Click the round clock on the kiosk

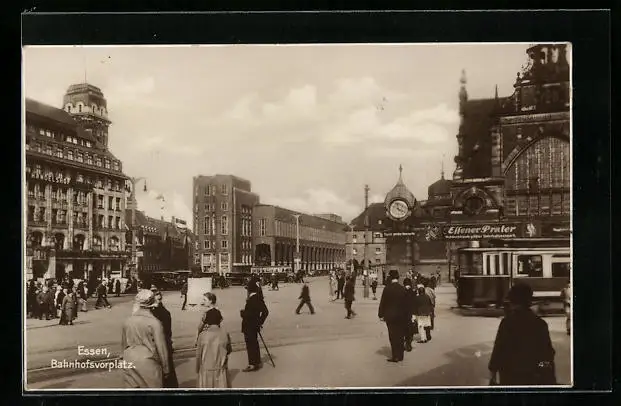[x=399, y=209]
